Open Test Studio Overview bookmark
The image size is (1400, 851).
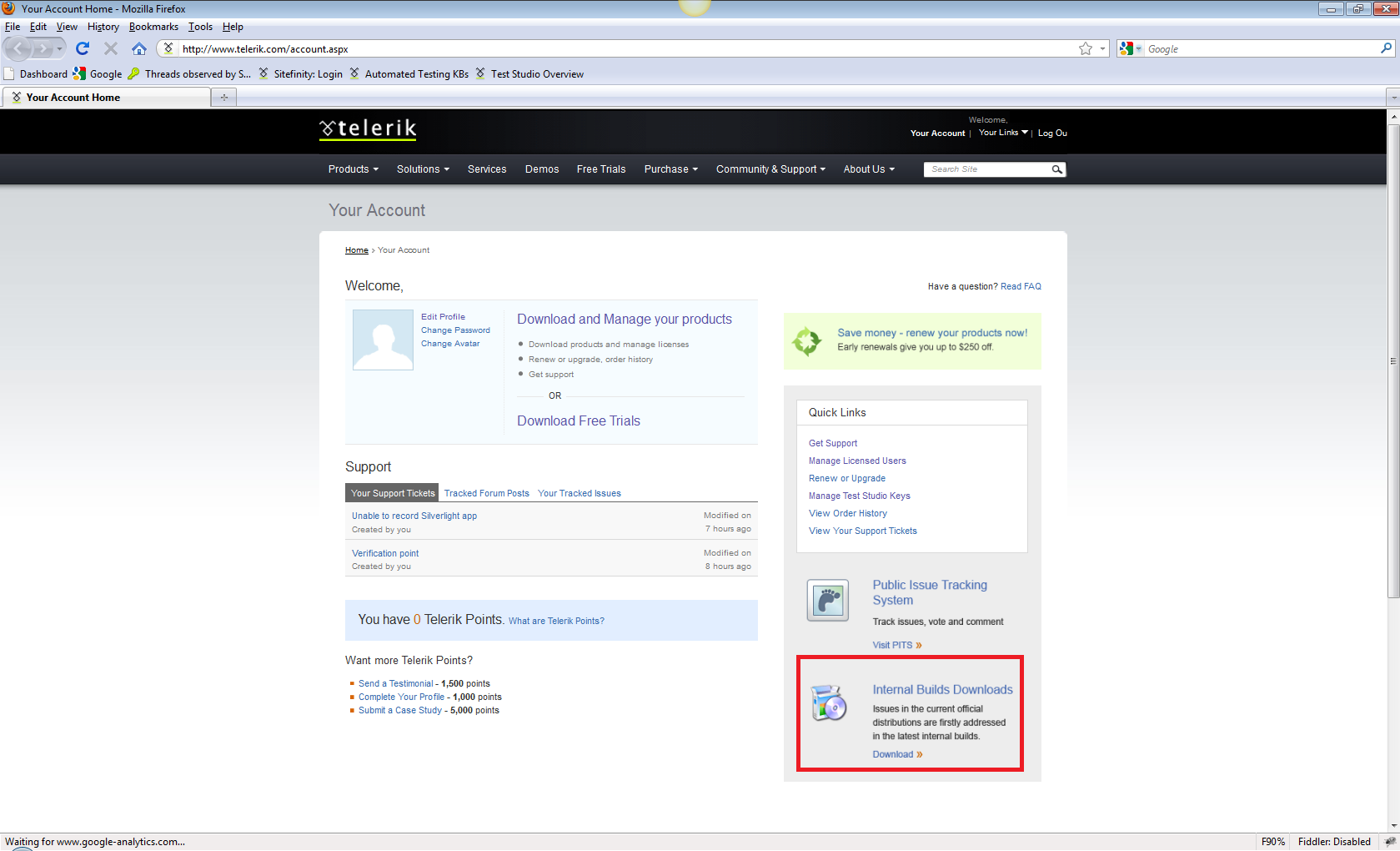[529, 73]
